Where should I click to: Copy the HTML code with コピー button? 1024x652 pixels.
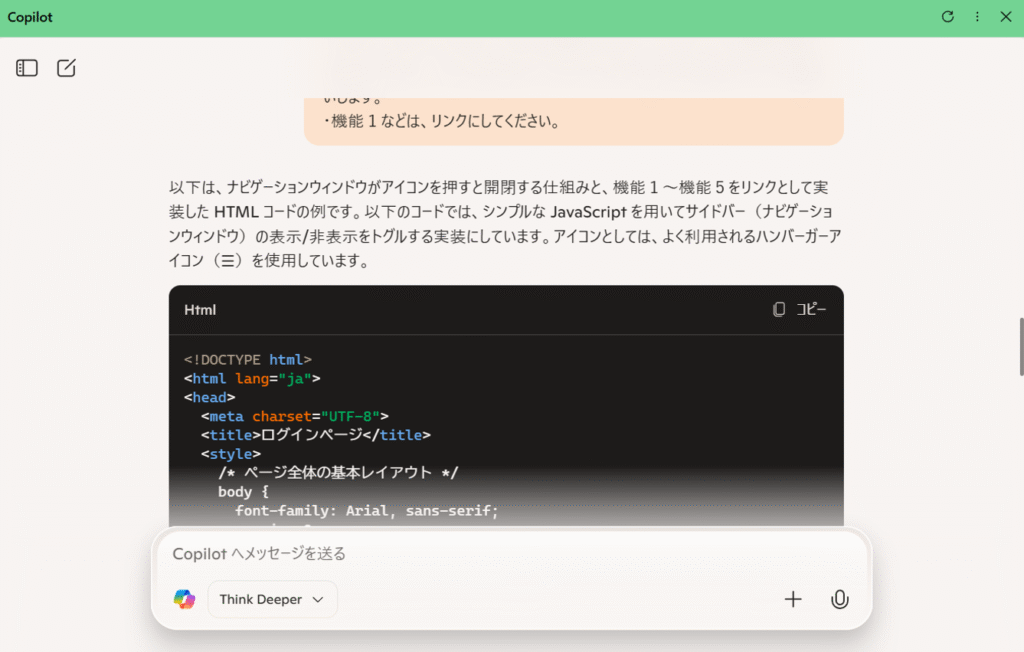(x=799, y=309)
